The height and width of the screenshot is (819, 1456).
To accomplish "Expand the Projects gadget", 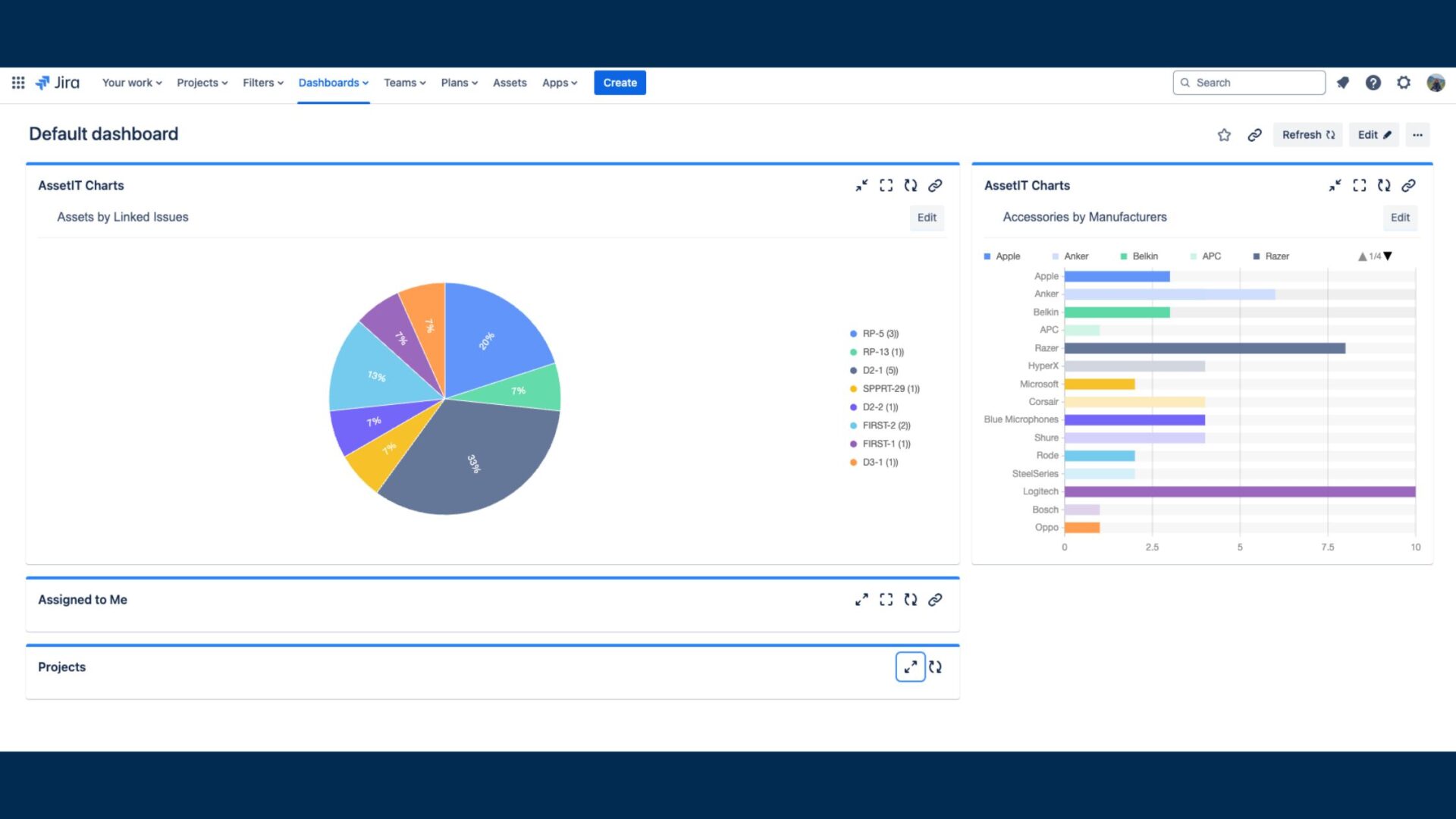I will (910, 667).
